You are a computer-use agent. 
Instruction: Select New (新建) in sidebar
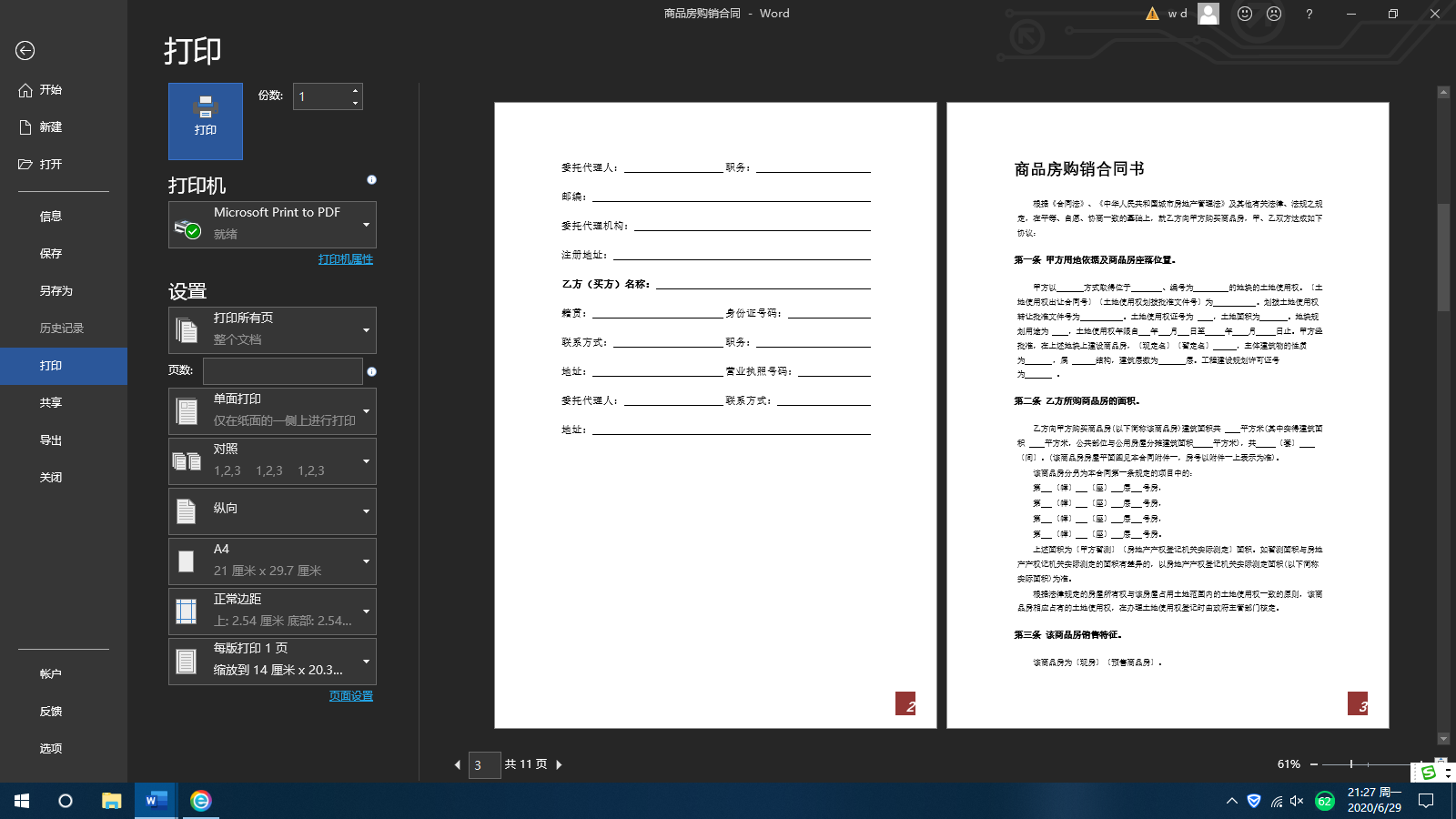[64, 127]
